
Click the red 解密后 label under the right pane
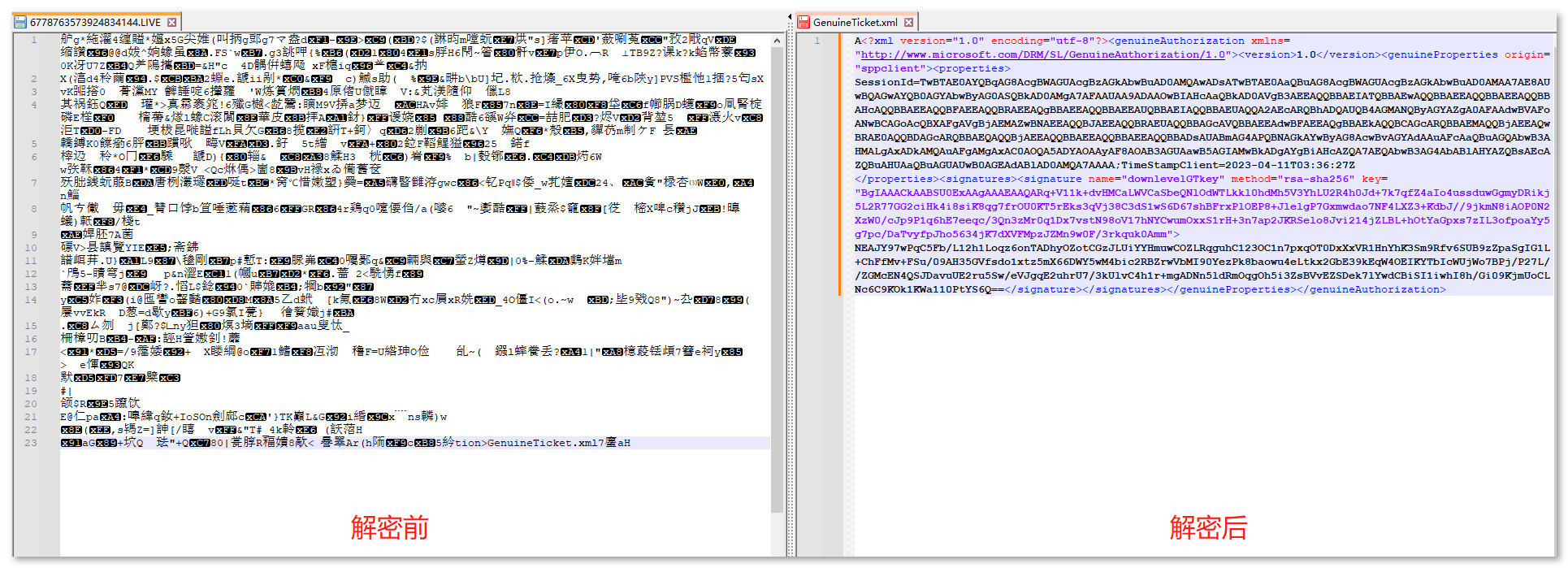[1207, 527]
